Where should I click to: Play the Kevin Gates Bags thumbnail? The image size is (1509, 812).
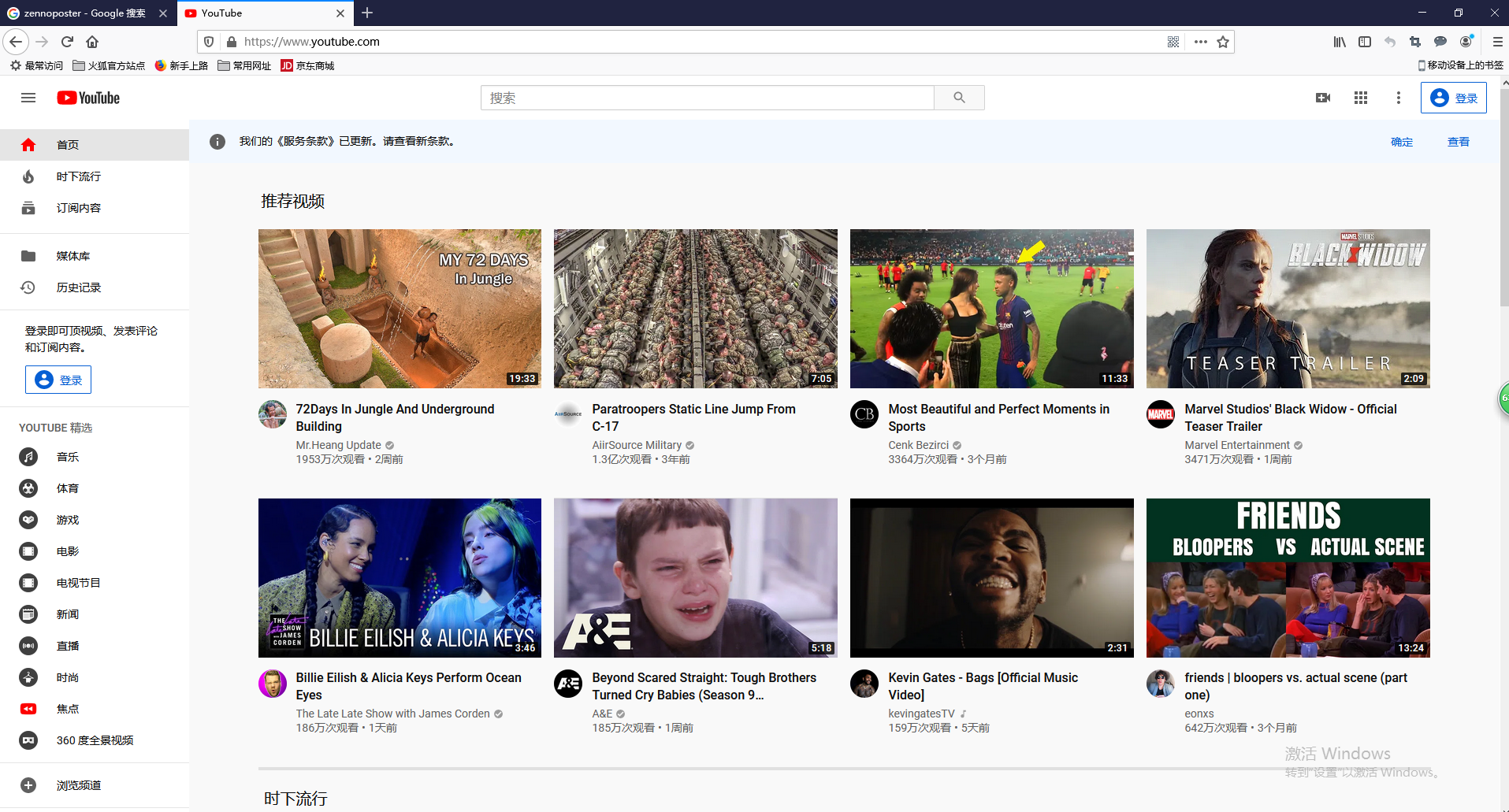(x=992, y=577)
